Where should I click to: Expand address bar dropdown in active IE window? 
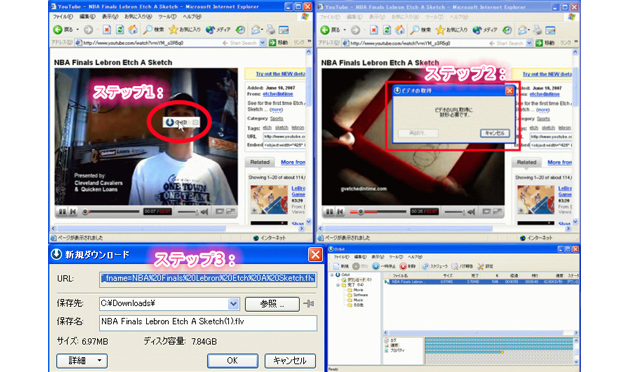click(x=262, y=43)
